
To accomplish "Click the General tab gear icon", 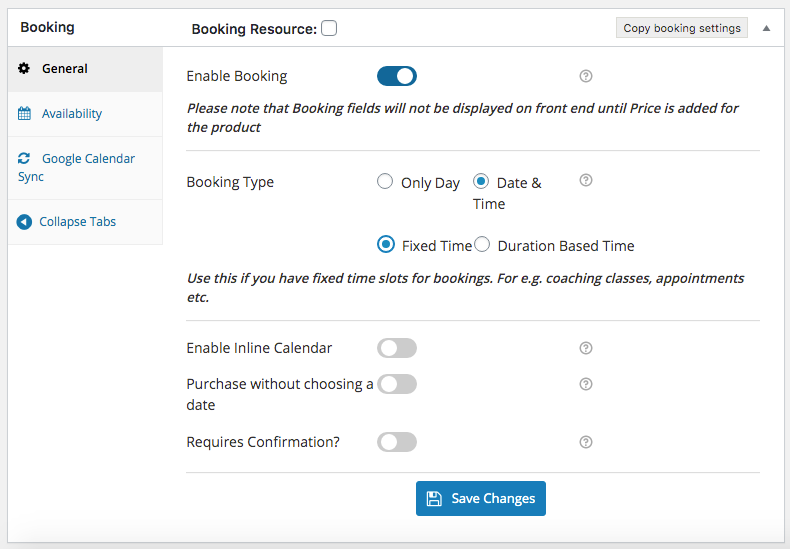I will pos(24,68).
